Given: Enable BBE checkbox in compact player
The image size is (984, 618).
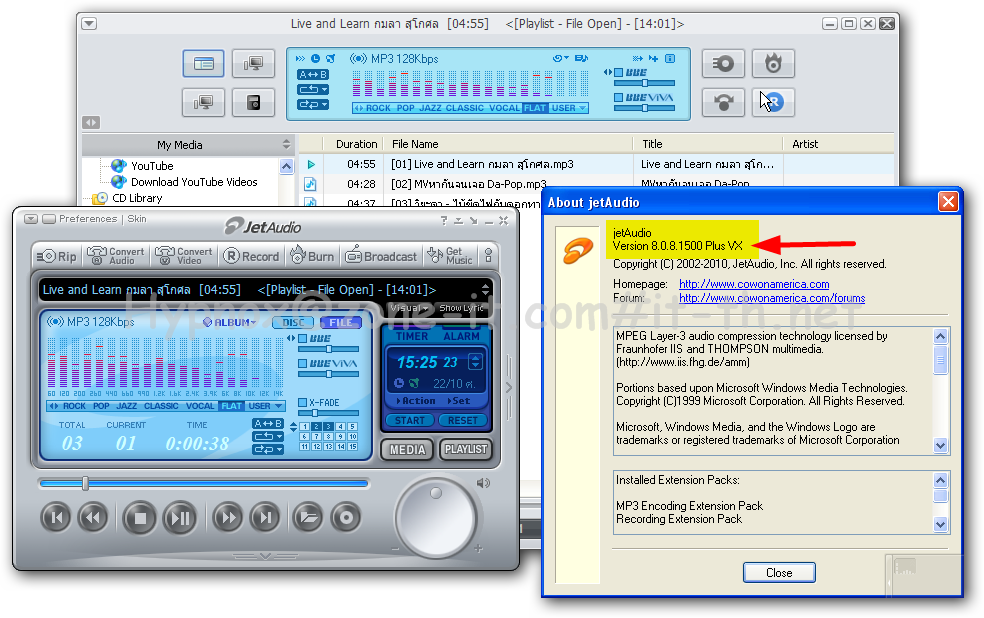Looking at the screenshot, I should [302, 338].
